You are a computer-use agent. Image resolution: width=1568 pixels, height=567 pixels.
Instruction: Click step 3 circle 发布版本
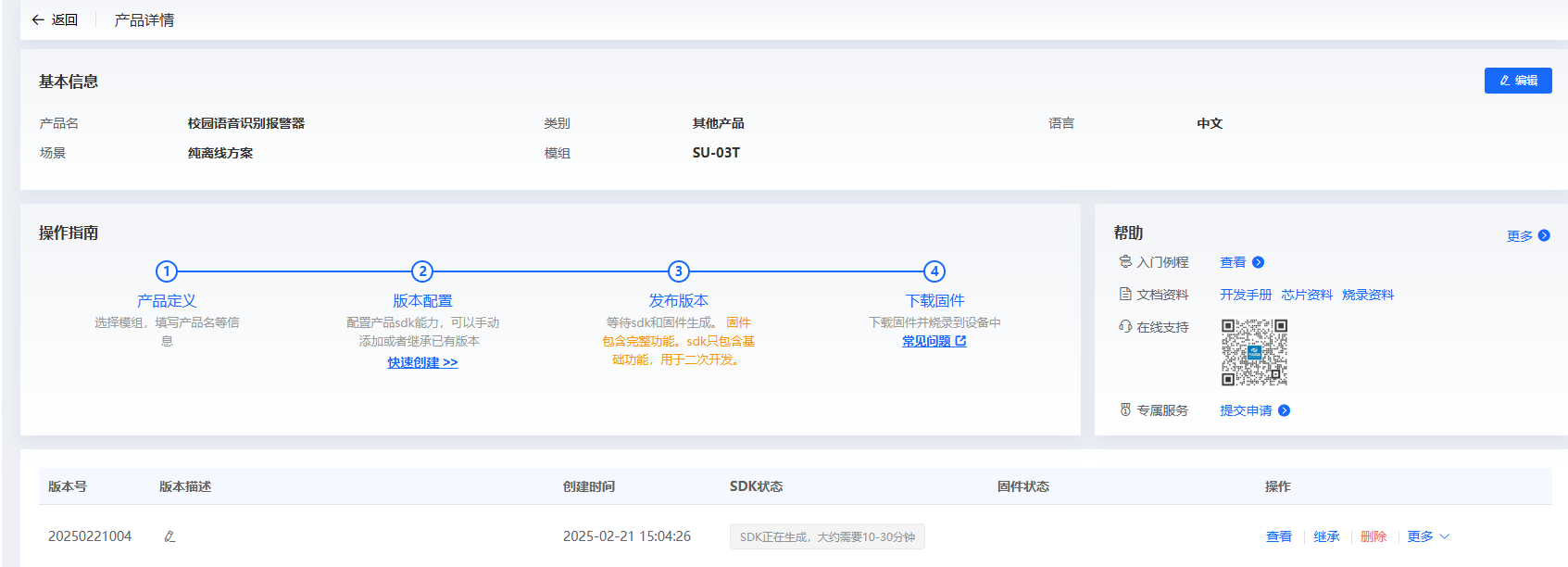(678, 271)
